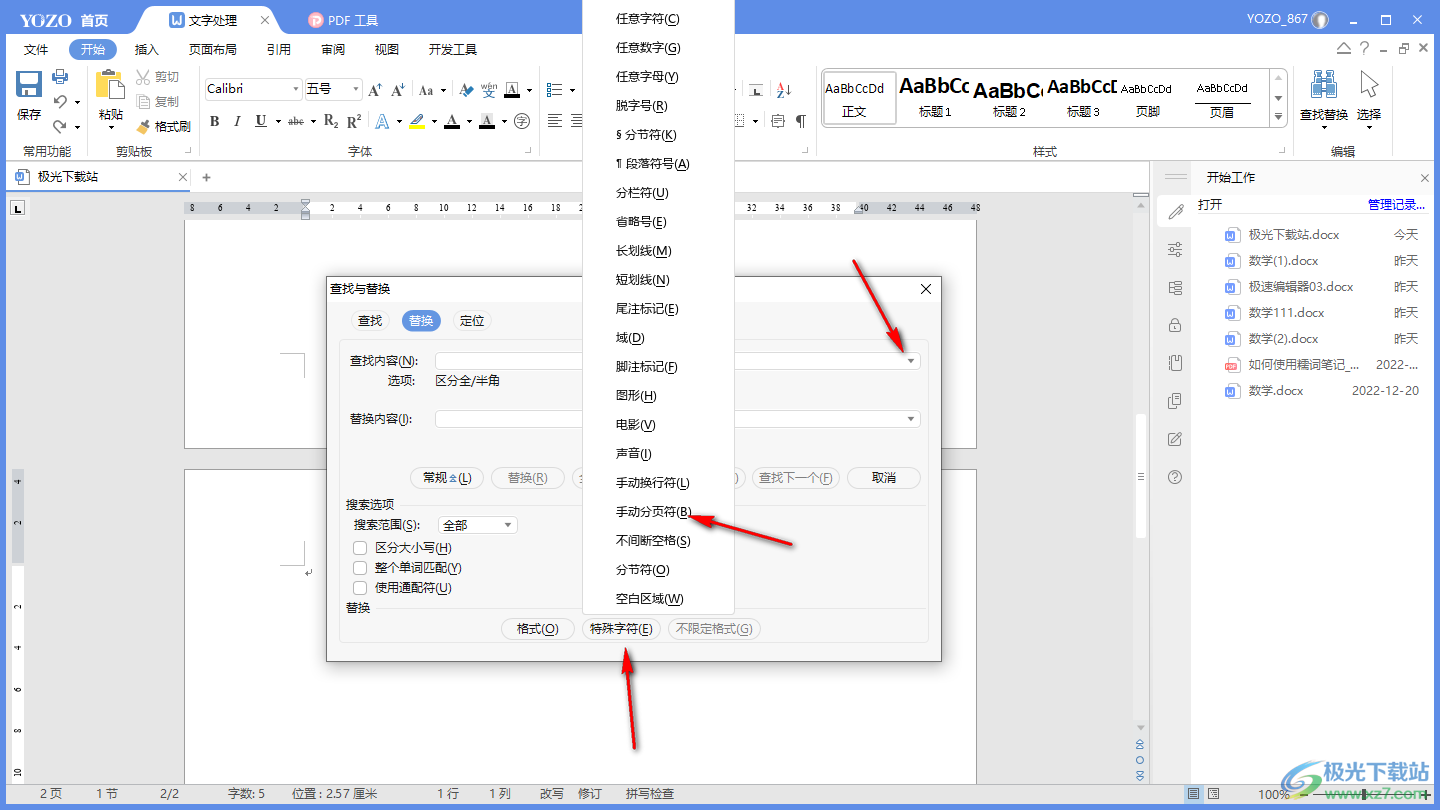Open the change case Aa dropdown
The height and width of the screenshot is (810, 1440).
432,90
